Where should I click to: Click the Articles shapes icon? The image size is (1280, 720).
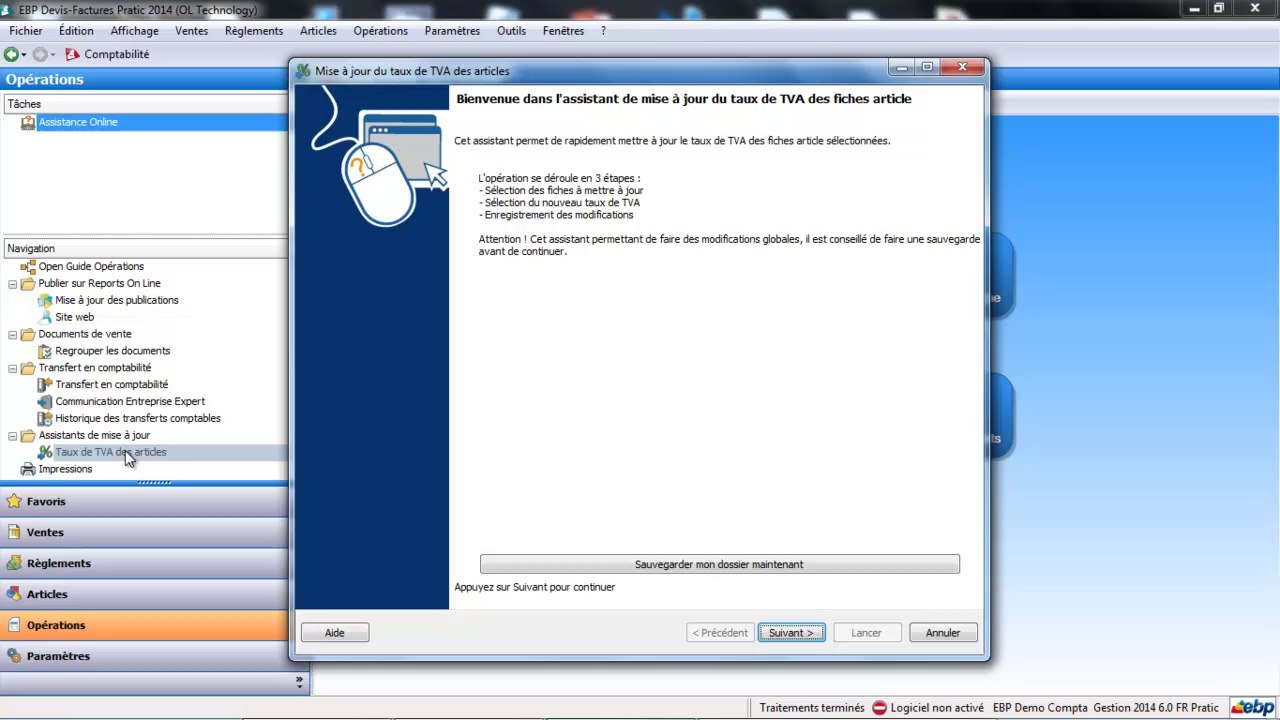pyautogui.click(x=14, y=594)
